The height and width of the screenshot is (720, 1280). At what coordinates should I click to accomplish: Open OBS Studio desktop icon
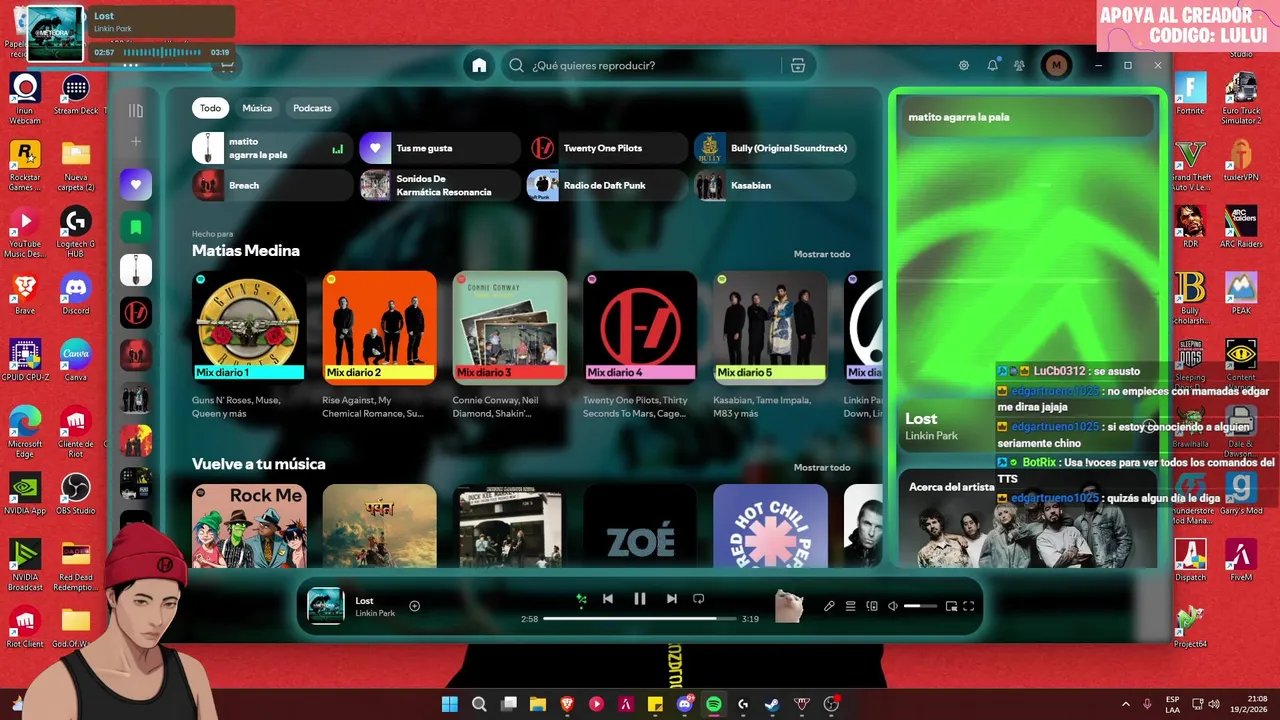(x=76, y=494)
